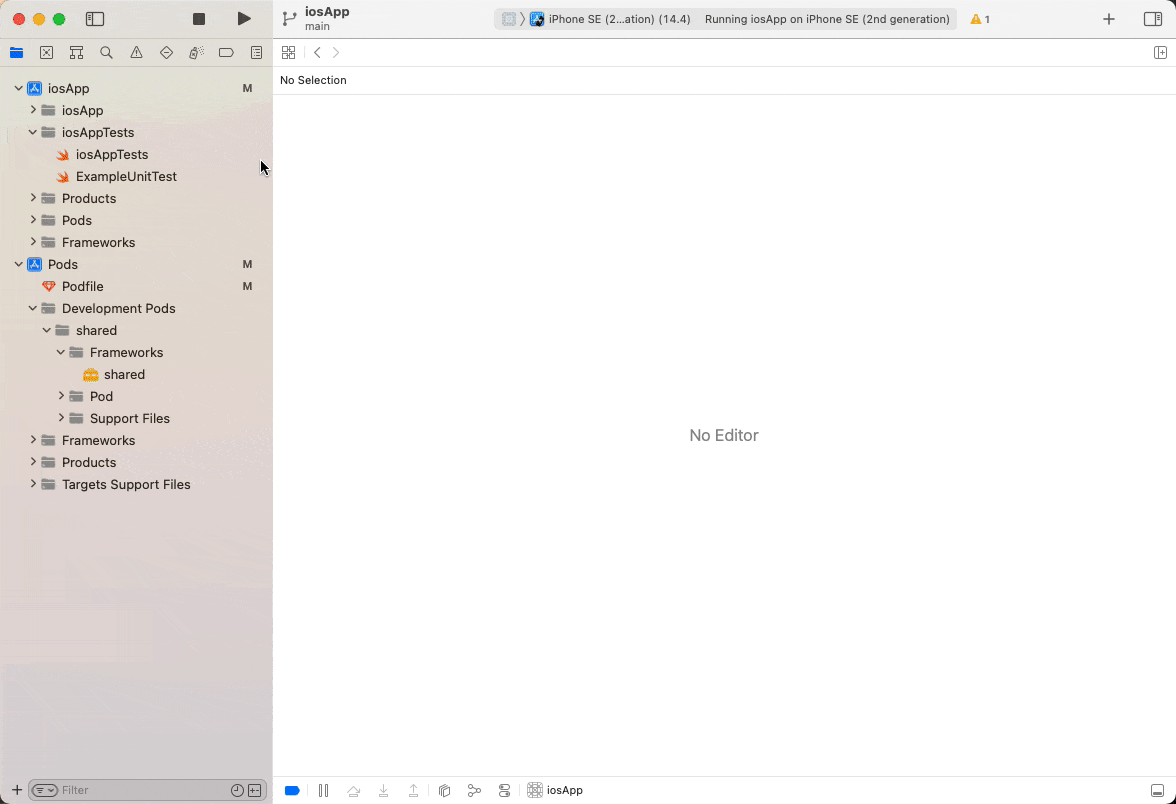The width and height of the screenshot is (1176, 804).
Task: Click the warning count indicator
Action: pos(980,20)
